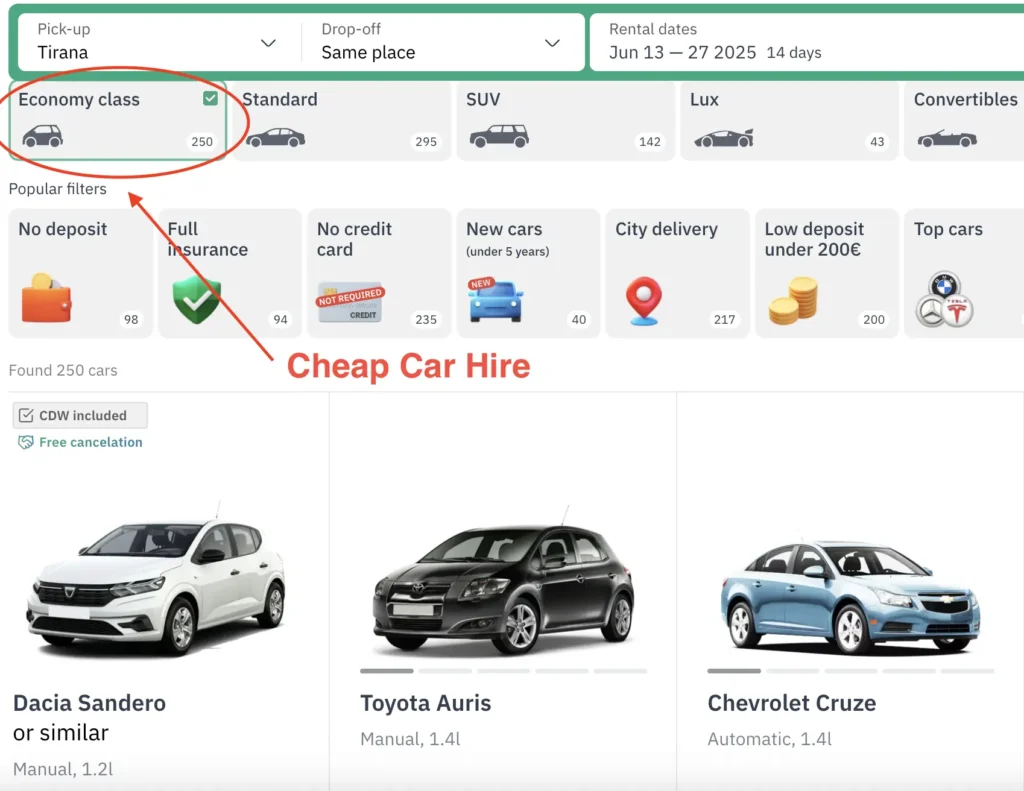Click the black Toyota Auris photo
The width and height of the screenshot is (1024, 791).
(x=503, y=583)
